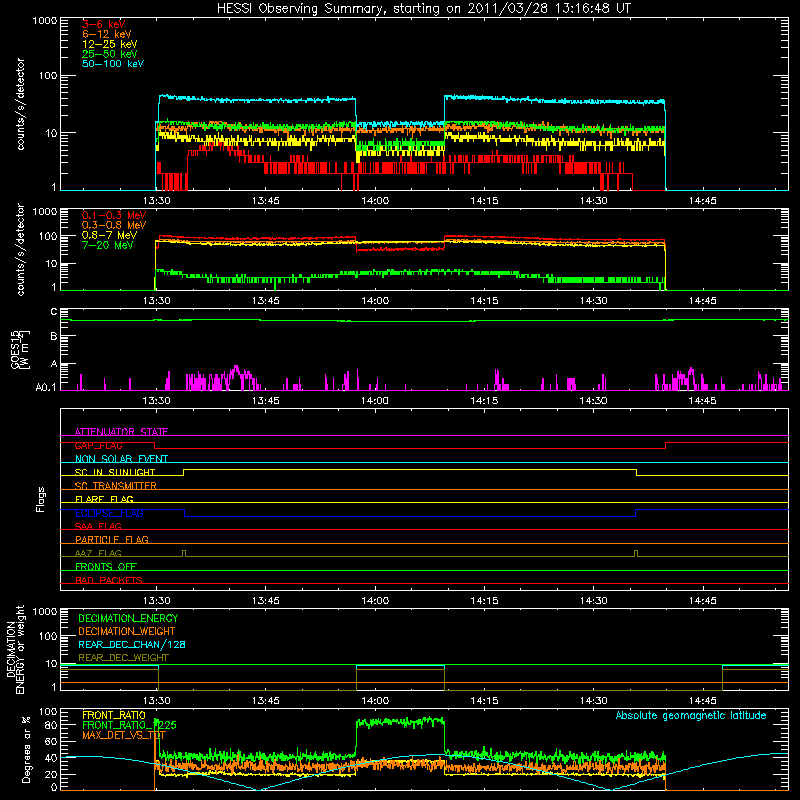Select the SC_IN_SUNLIGHT flag label

point(115,472)
